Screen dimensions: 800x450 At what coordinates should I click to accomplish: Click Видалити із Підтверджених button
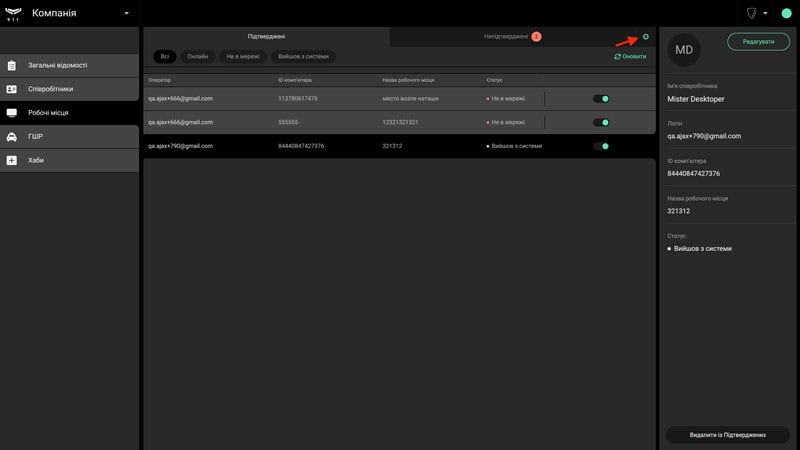728,435
